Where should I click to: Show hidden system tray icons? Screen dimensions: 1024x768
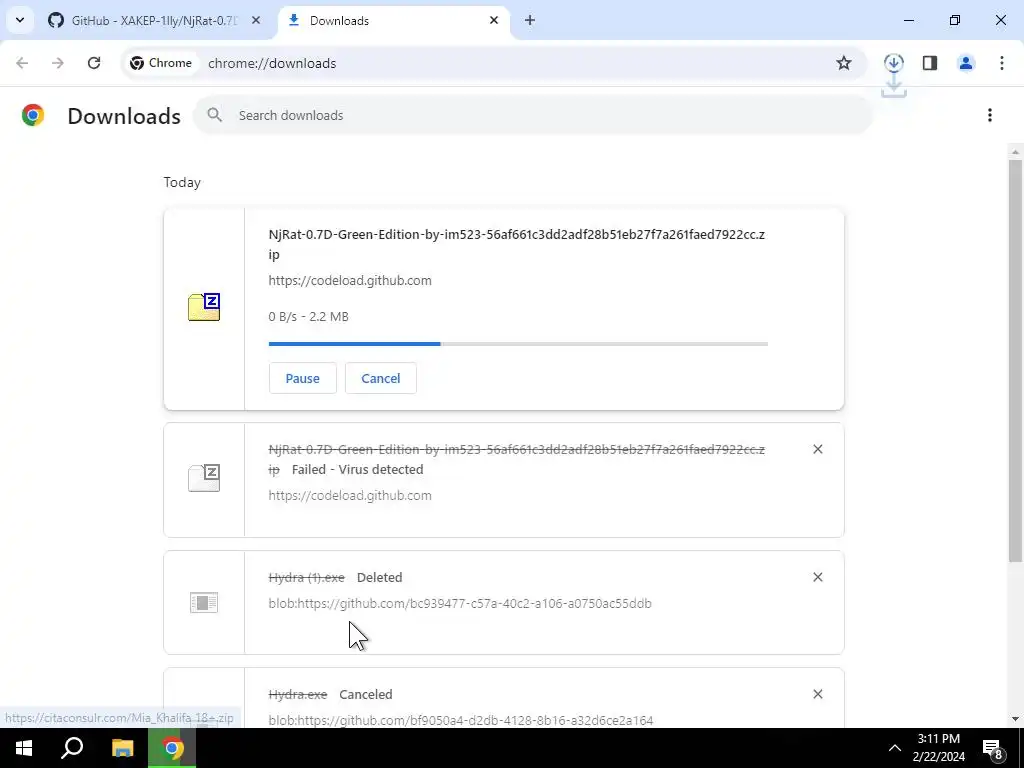[x=895, y=748]
